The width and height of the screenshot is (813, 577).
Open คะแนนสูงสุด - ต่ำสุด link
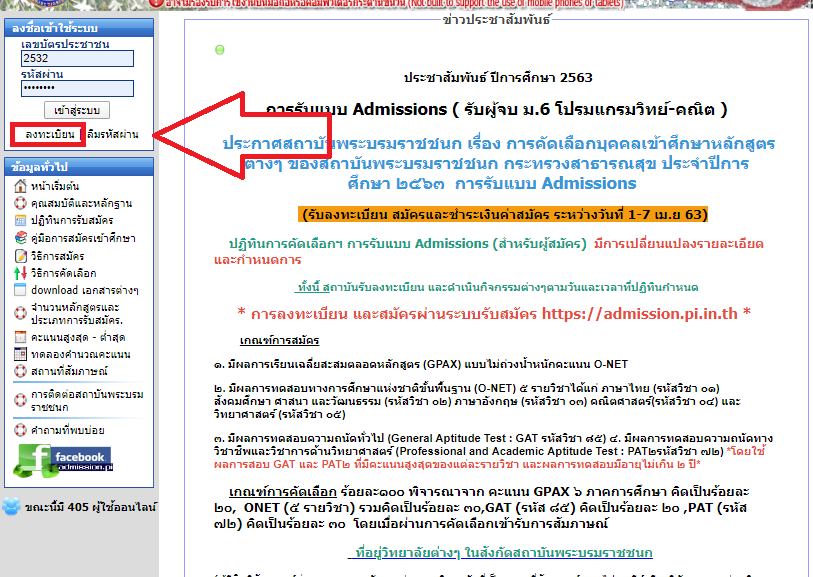pos(78,337)
